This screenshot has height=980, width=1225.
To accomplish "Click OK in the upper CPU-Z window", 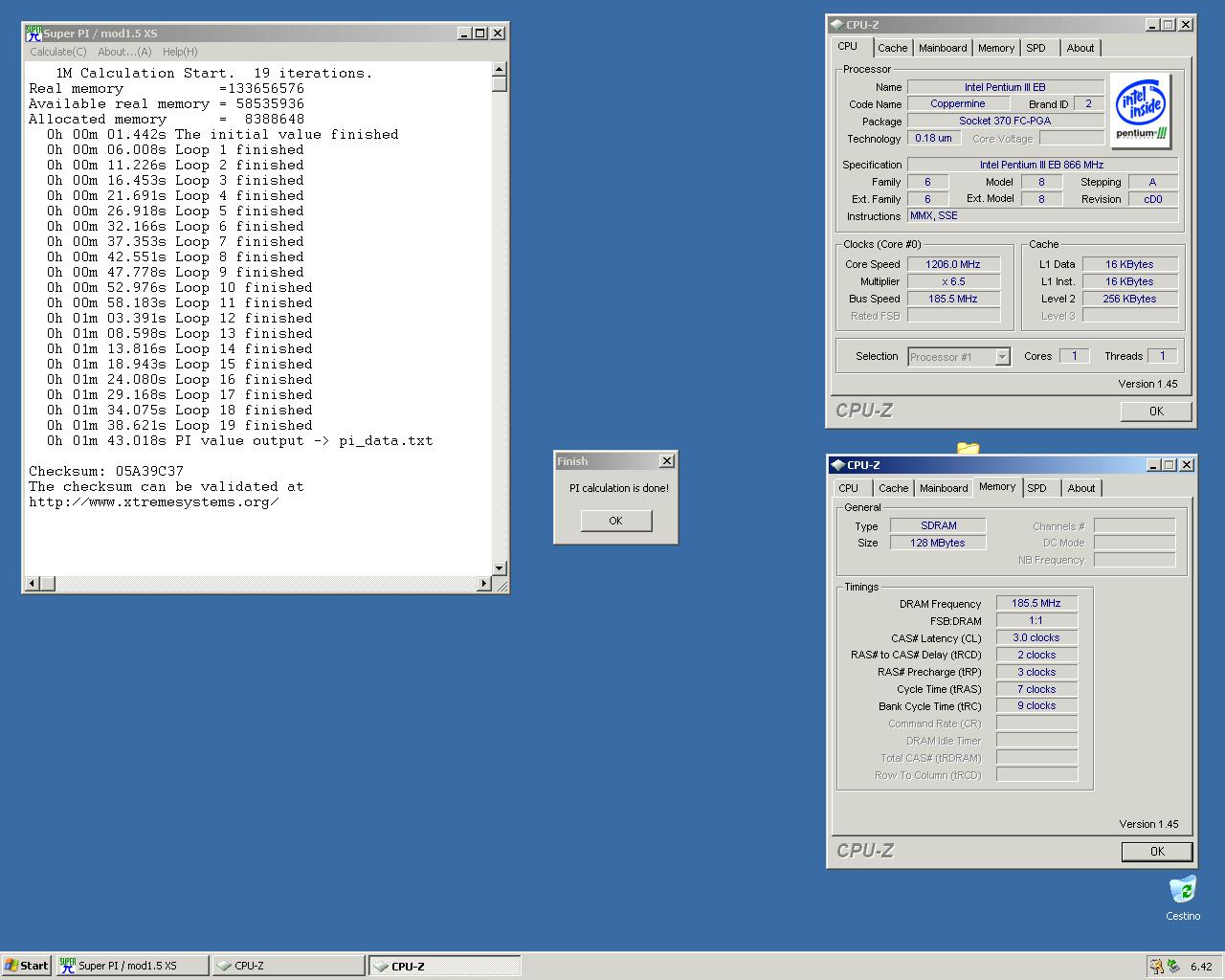I will [x=1156, y=412].
